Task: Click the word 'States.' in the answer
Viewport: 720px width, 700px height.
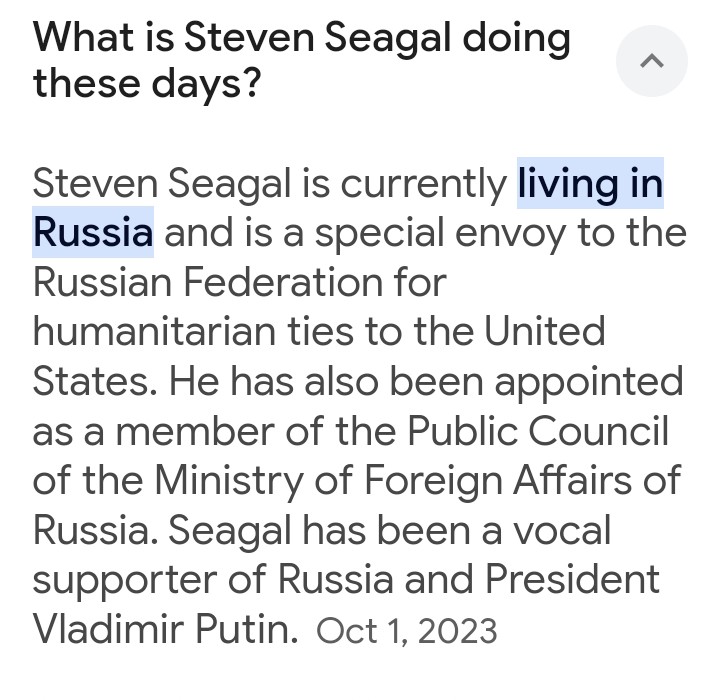Action: pos(95,381)
